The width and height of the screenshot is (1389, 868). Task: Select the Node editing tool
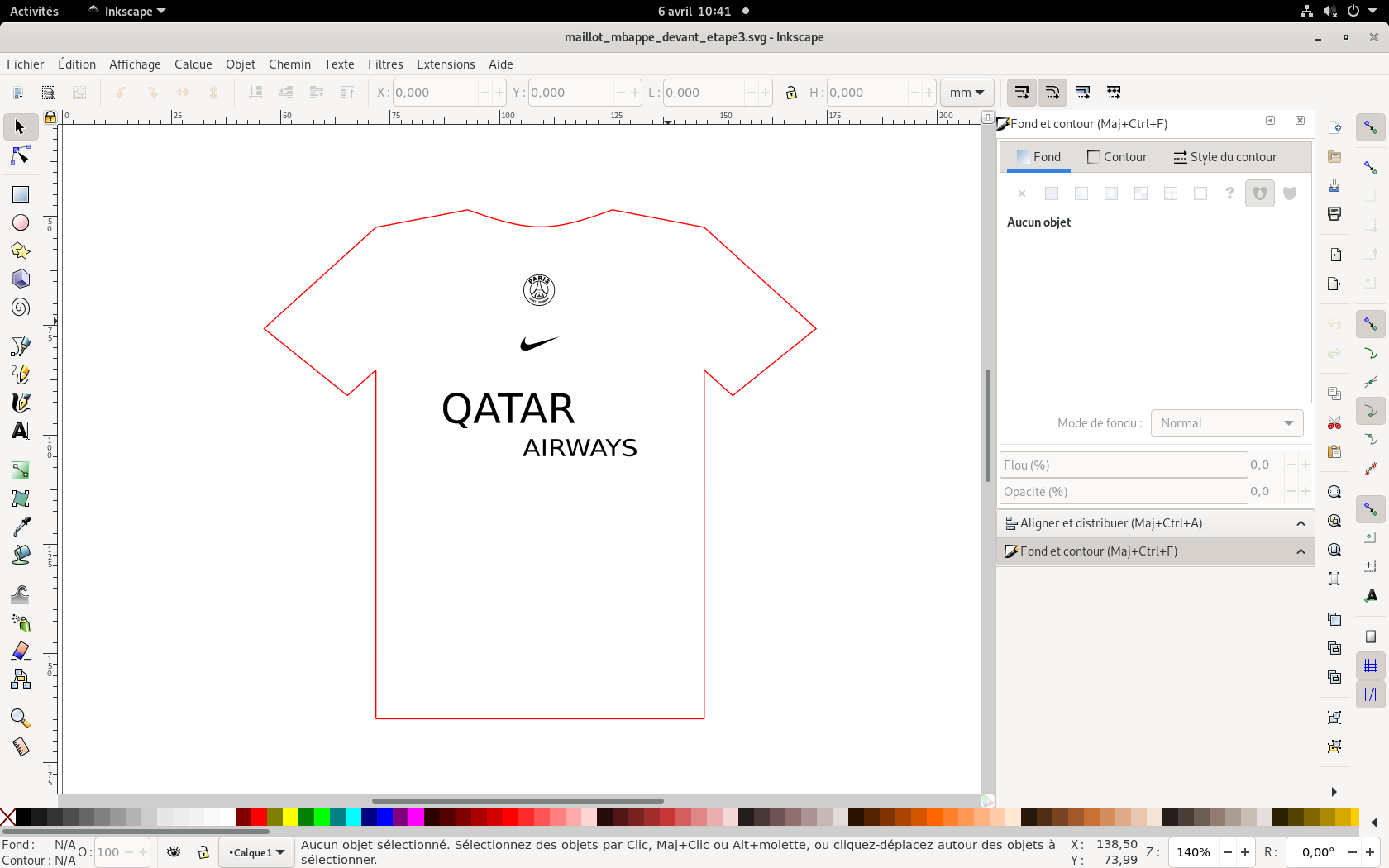(21, 155)
